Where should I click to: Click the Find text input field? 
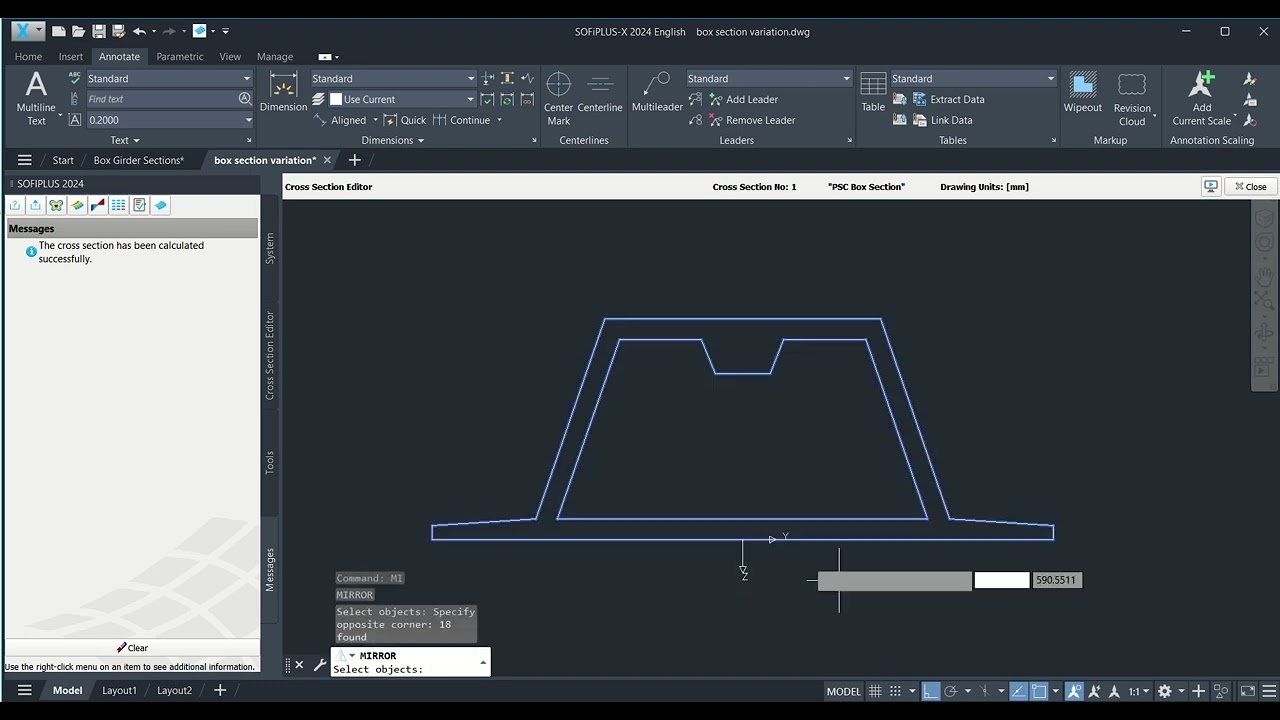coord(161,99)
